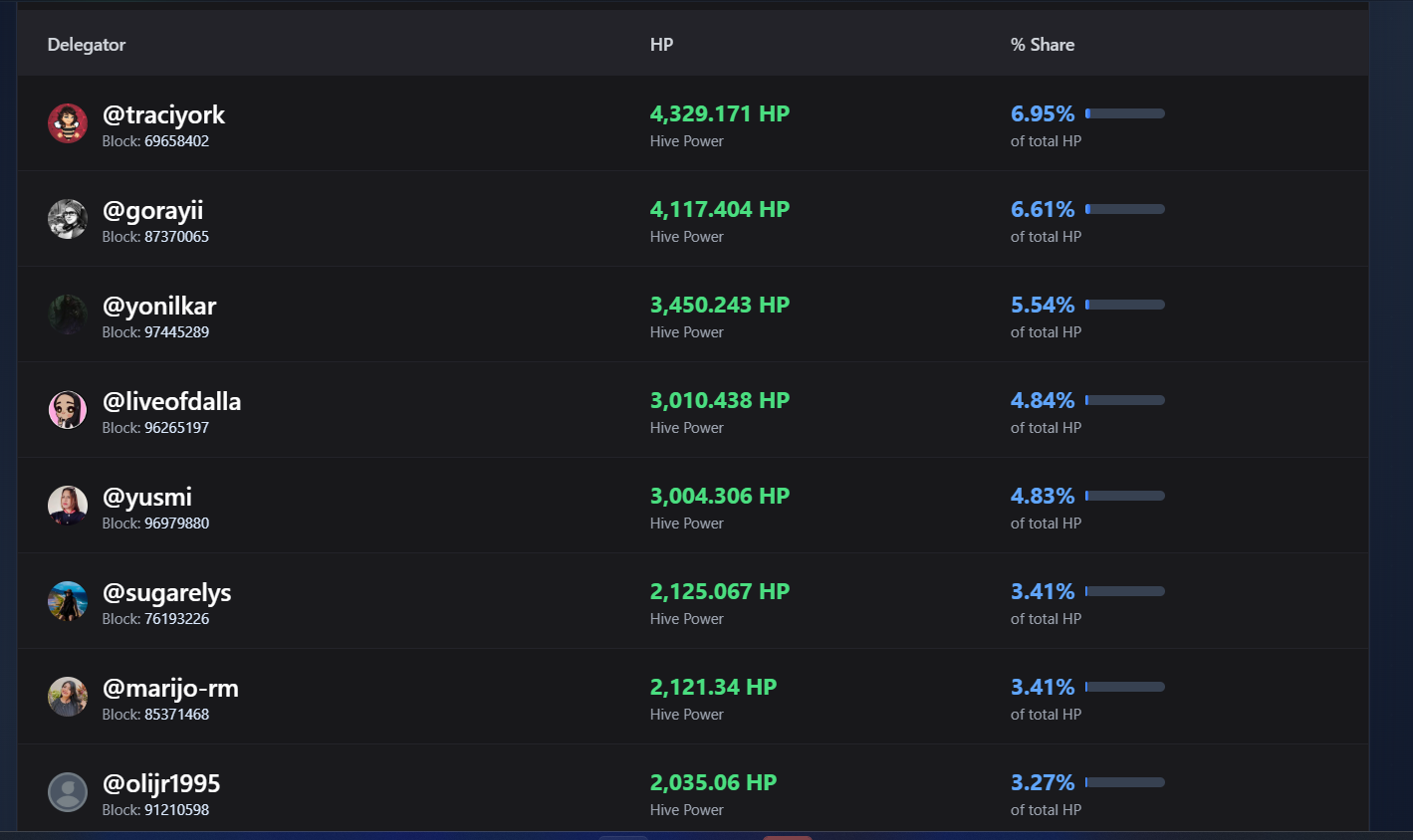Screen dimensions: 1413x840
Task: Open the @olijr1995 delegator name
Action: point(161,784)
